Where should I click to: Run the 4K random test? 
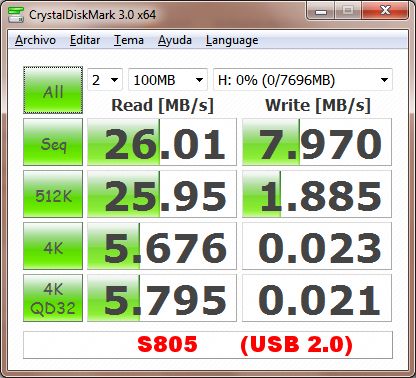[x=53, y=246]
